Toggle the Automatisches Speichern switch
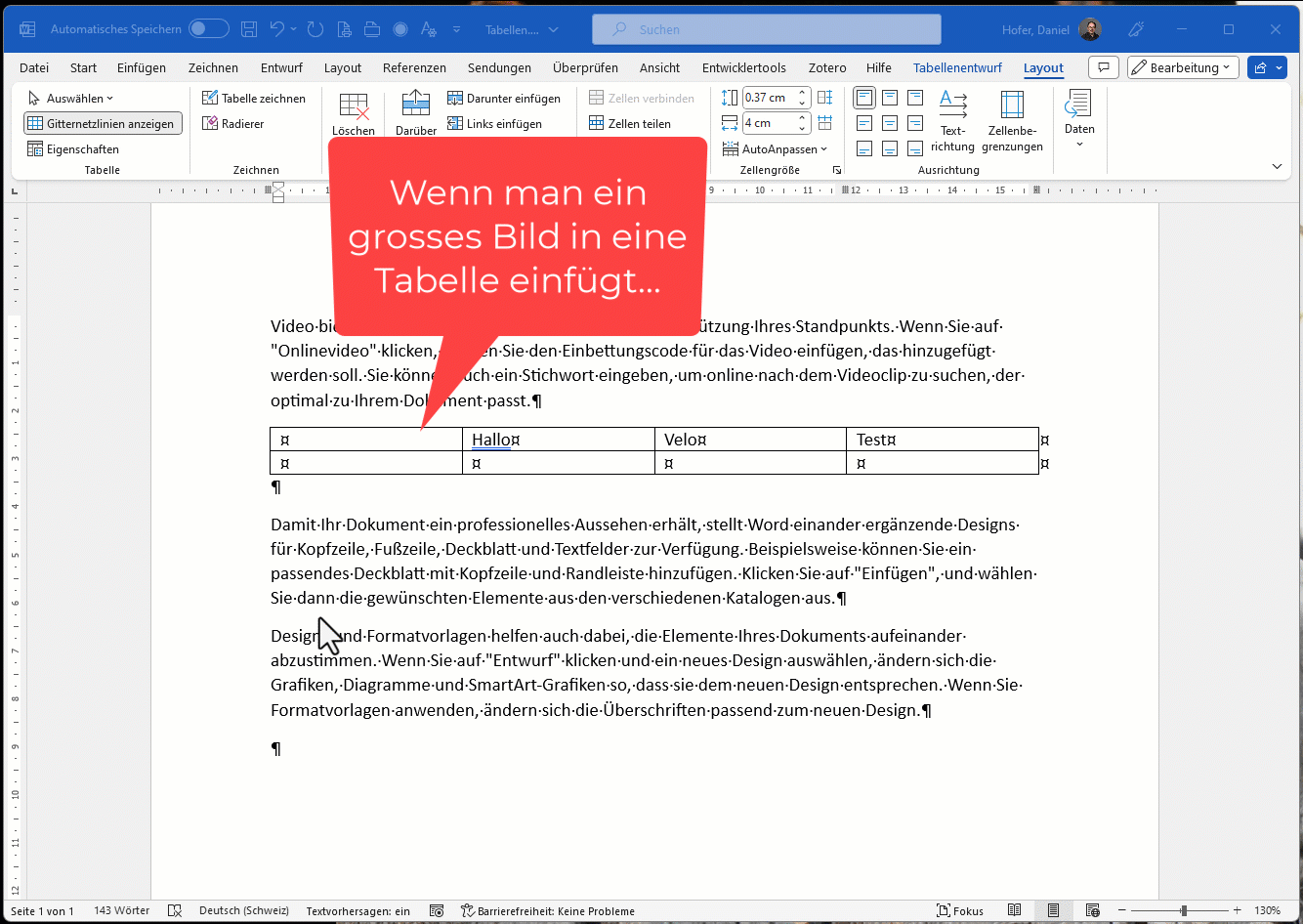The height and width of the screenshot is (924, 1303). point(208,29)
